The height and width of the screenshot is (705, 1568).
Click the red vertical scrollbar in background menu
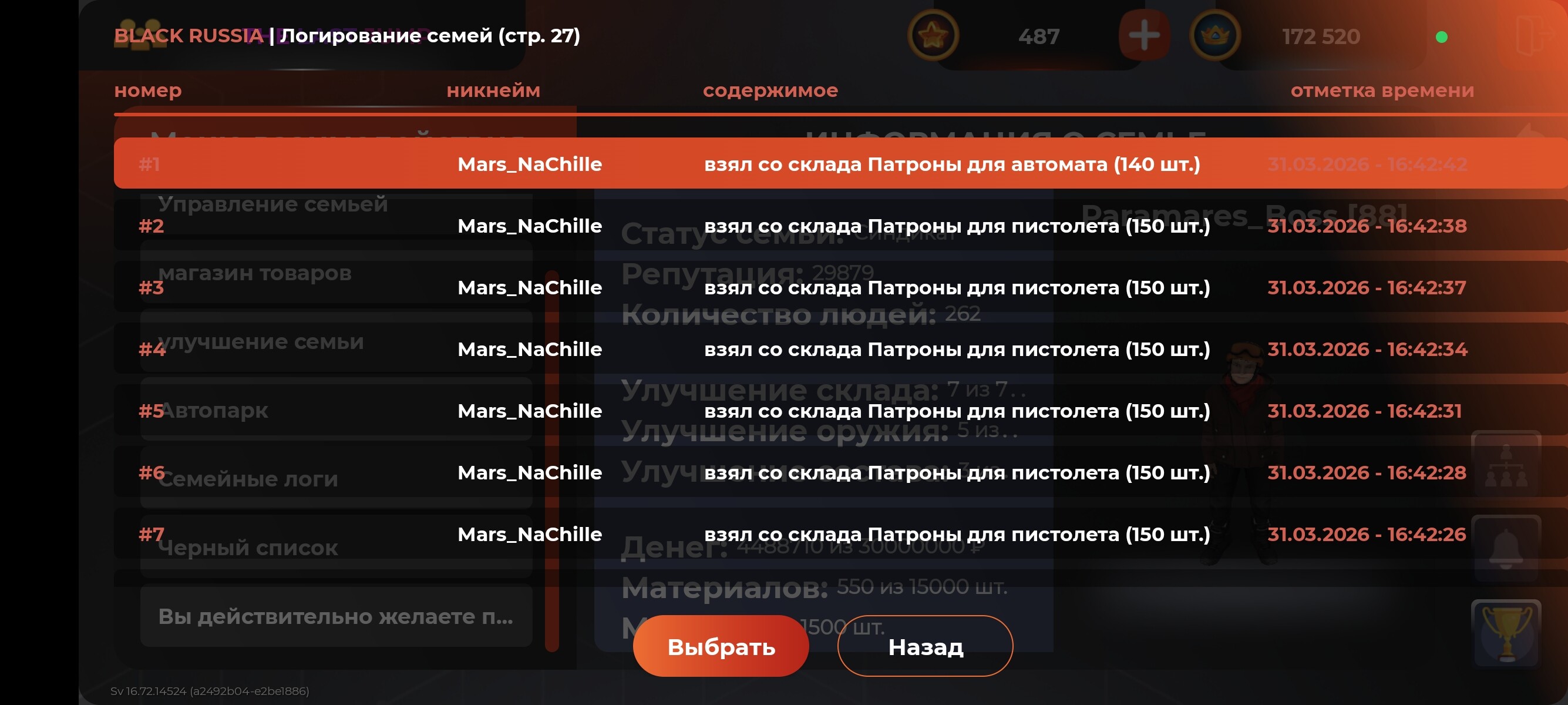point(552,461)
